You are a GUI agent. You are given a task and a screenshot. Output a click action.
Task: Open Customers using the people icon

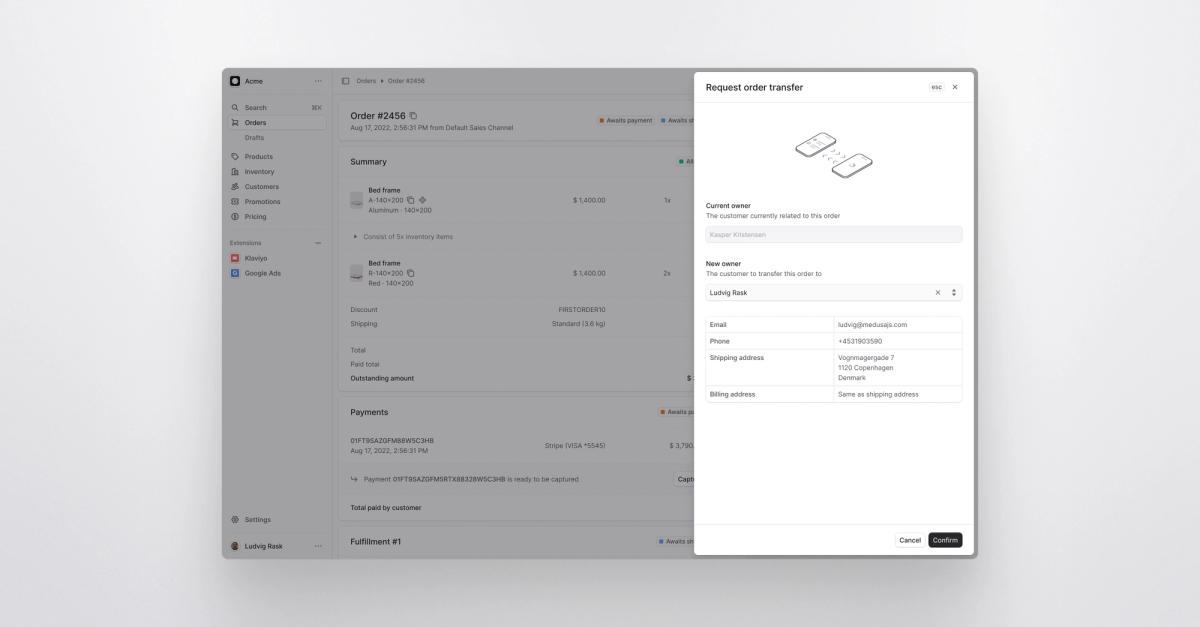236,186
